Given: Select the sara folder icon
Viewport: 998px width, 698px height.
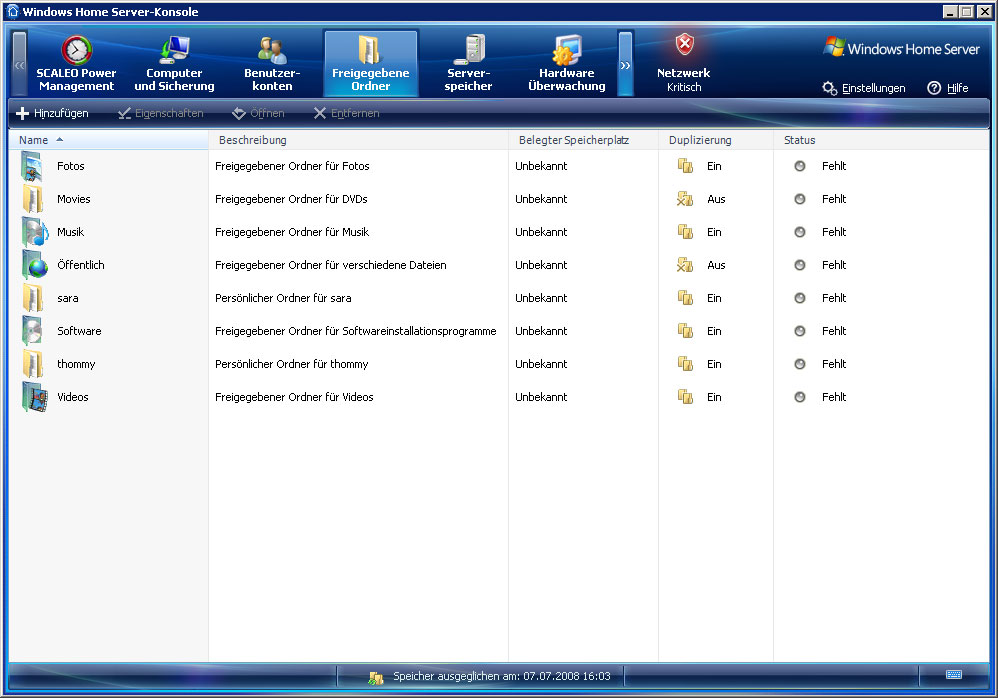Looking at the screenshot, I should pyautogui.click(x=33, y=298).
